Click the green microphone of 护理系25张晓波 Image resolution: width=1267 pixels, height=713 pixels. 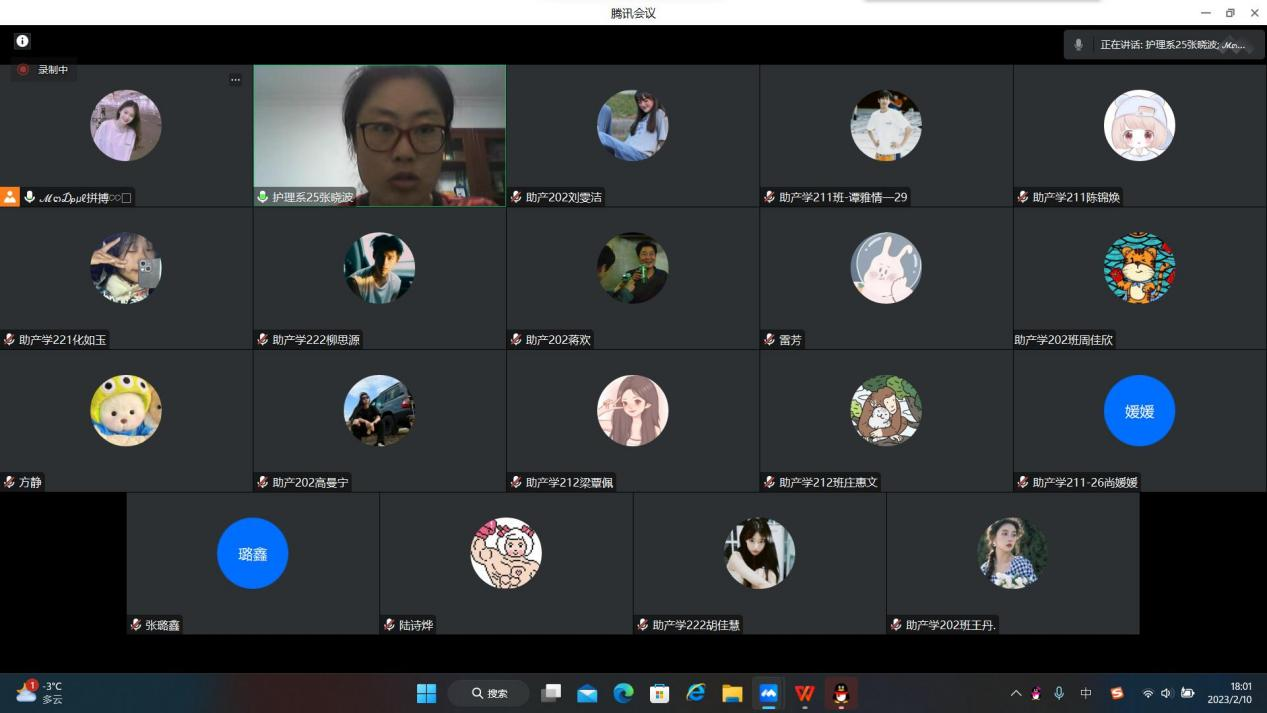coord(263,197)
